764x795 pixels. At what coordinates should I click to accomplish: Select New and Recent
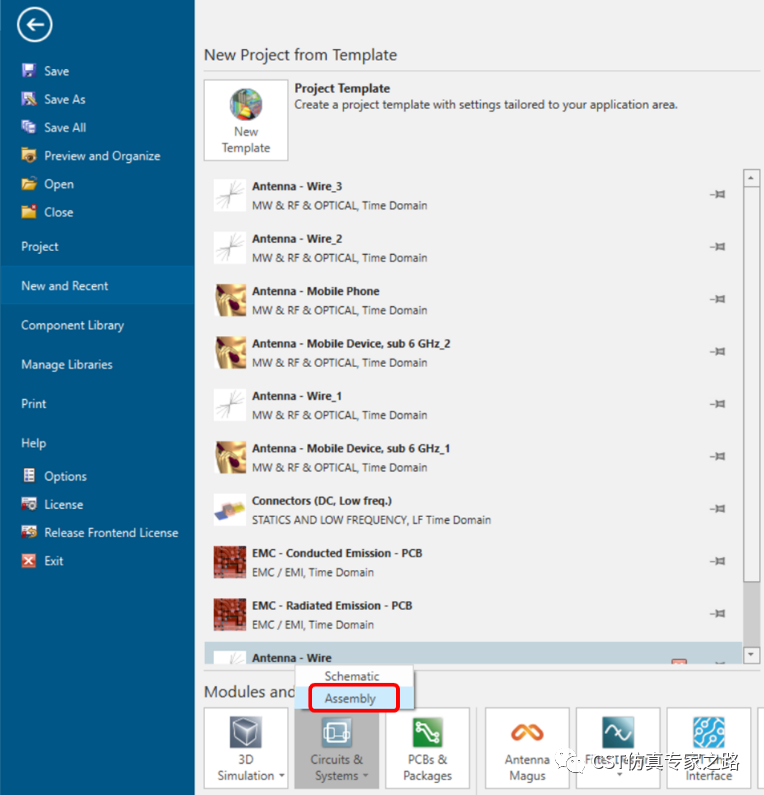[97, 285]
